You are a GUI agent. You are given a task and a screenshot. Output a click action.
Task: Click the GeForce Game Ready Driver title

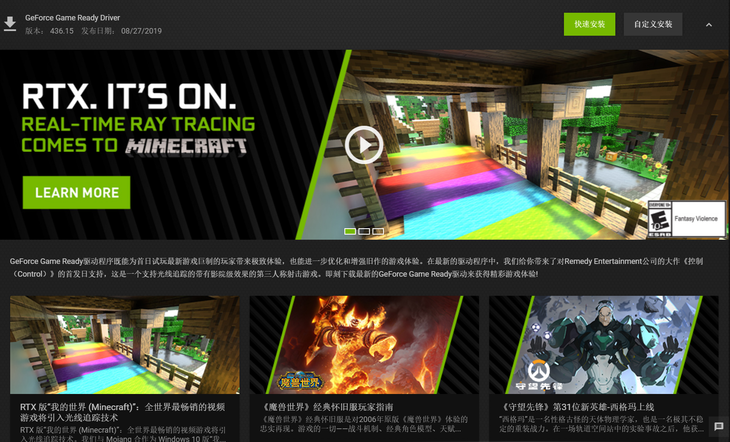72,18
